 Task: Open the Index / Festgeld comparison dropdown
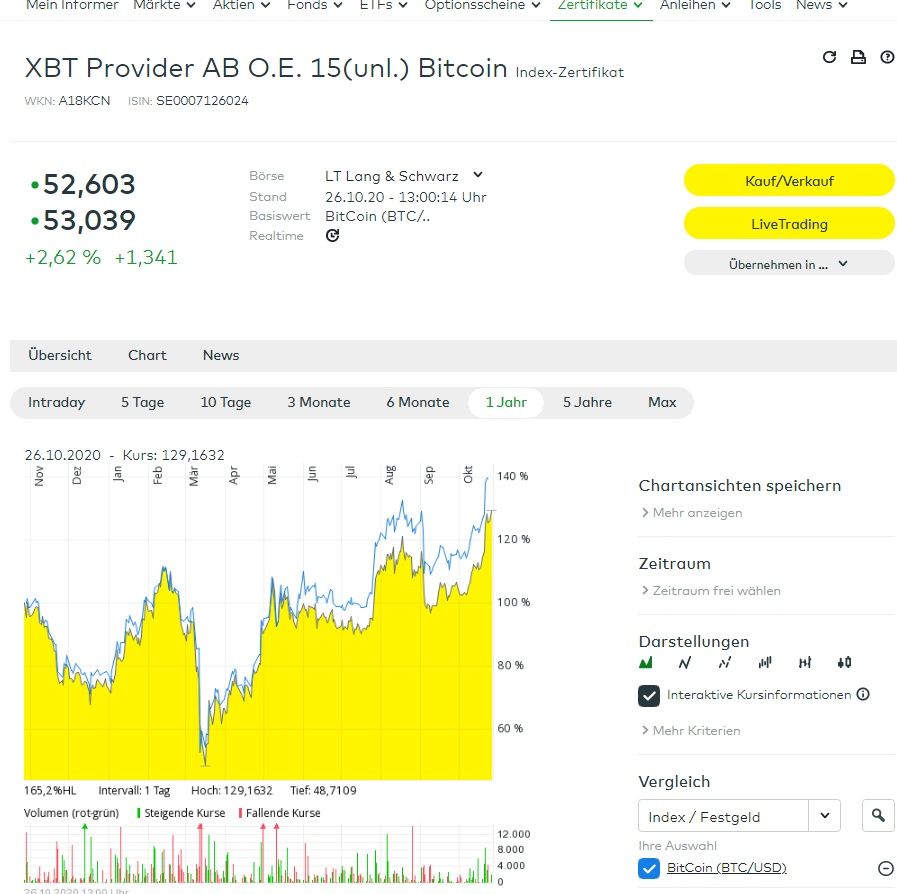pos(824,816)
